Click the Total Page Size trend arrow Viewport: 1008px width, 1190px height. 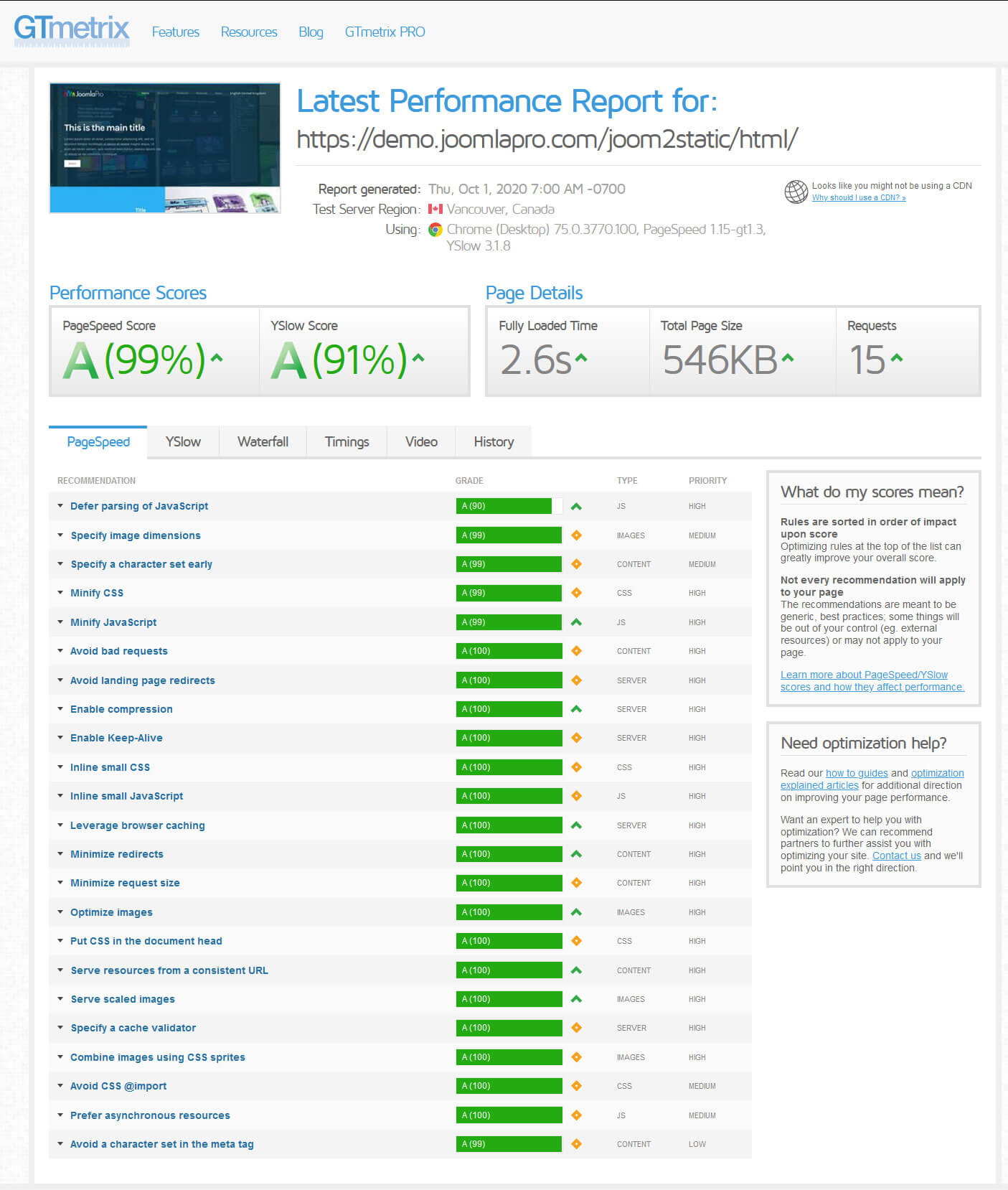[x=788, y=357]
